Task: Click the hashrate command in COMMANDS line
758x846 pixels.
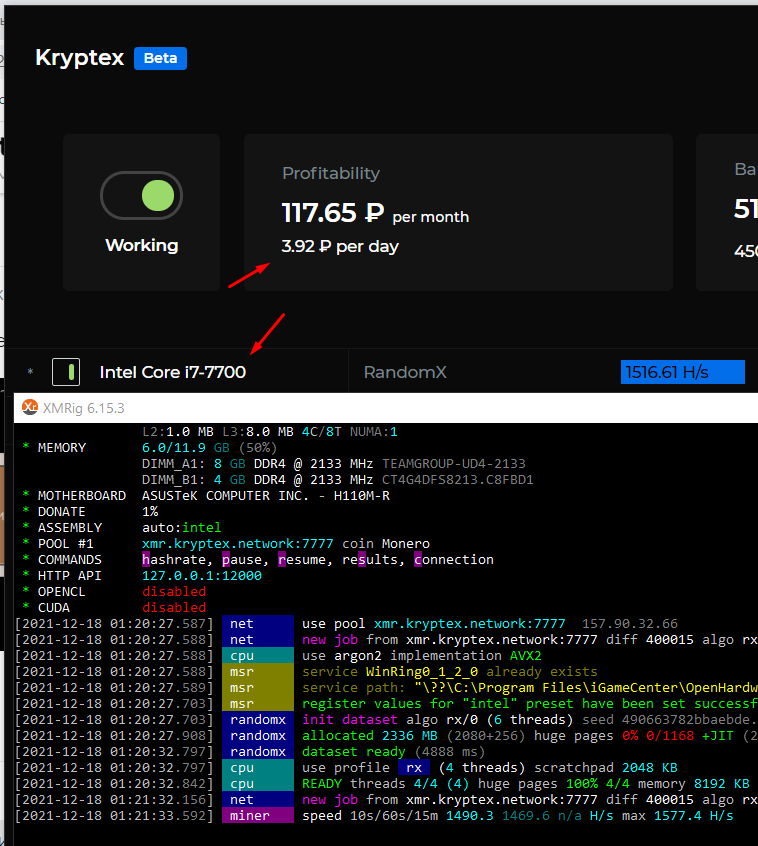Action: point(174,560)
